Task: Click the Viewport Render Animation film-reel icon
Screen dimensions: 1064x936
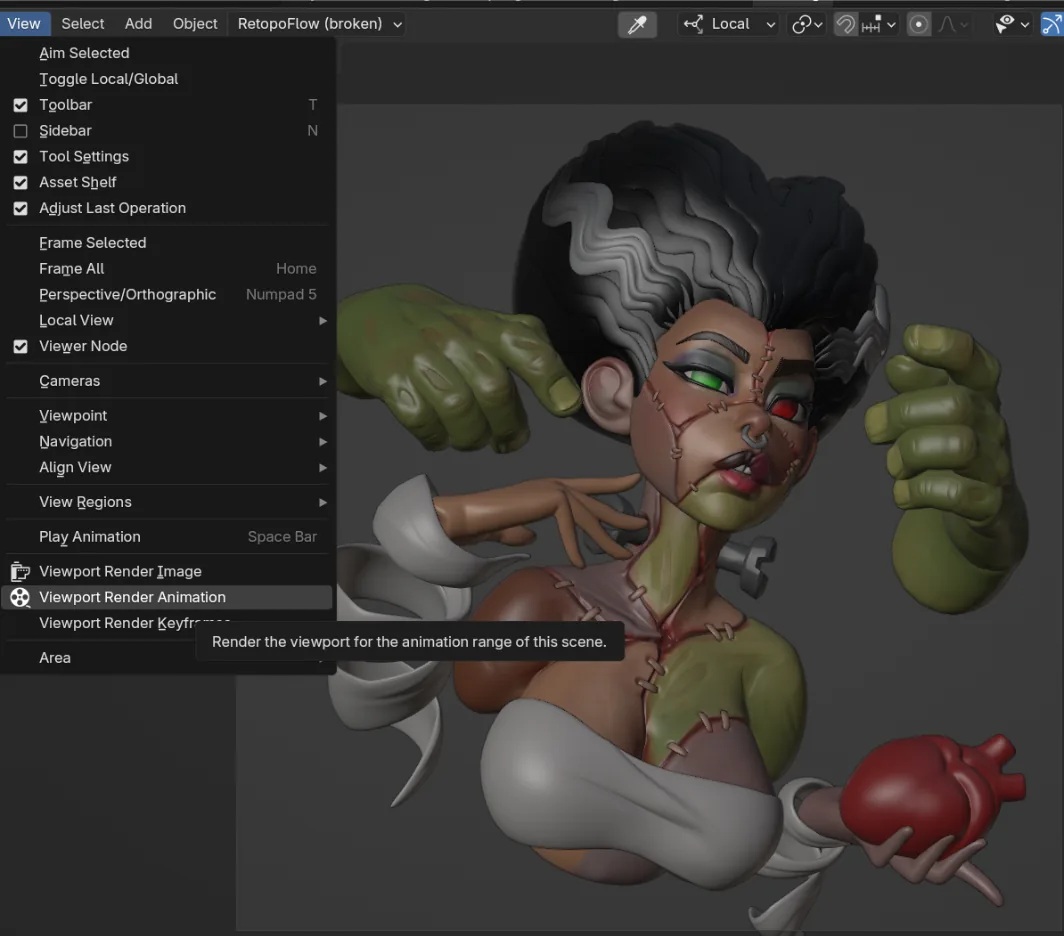Action: tap(20, 597)
